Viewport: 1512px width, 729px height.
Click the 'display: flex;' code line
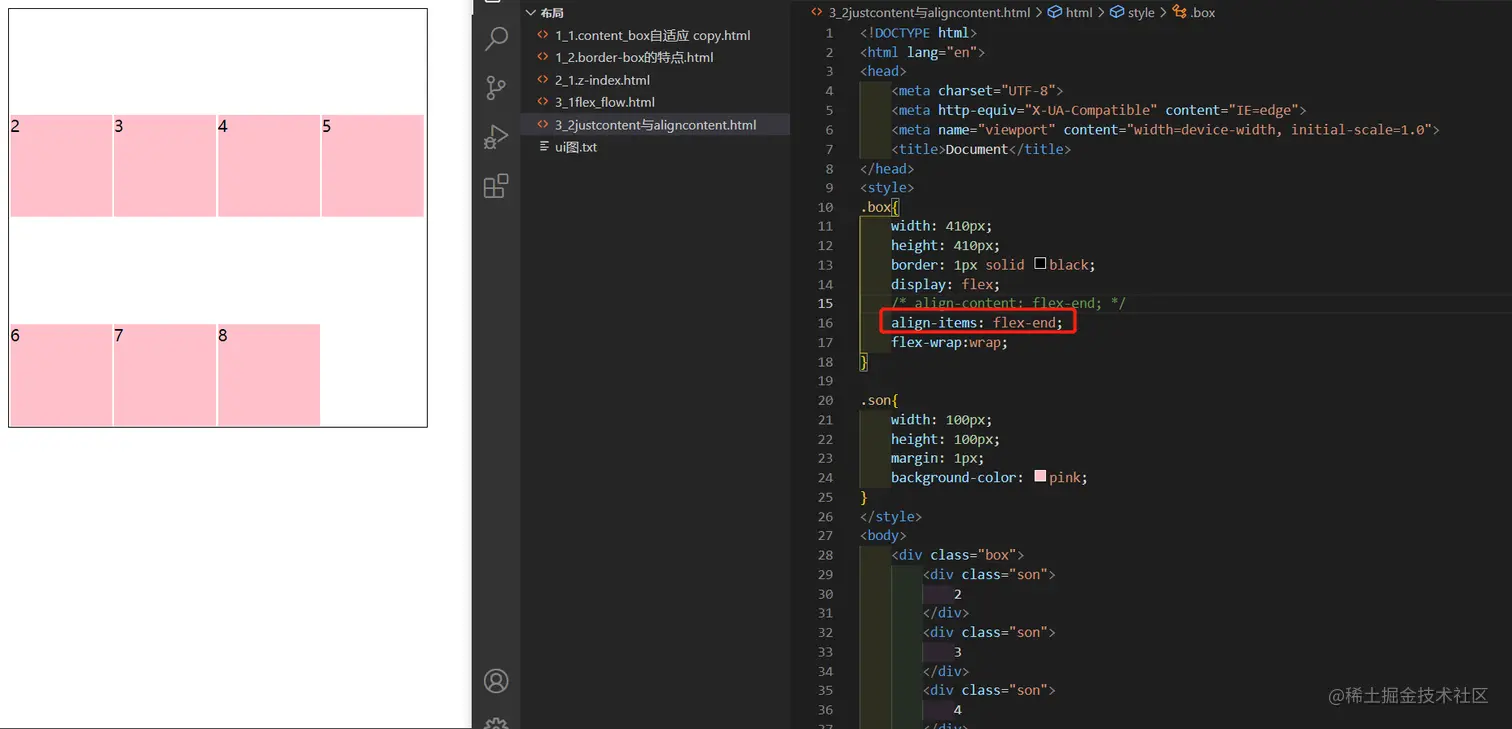945,284
